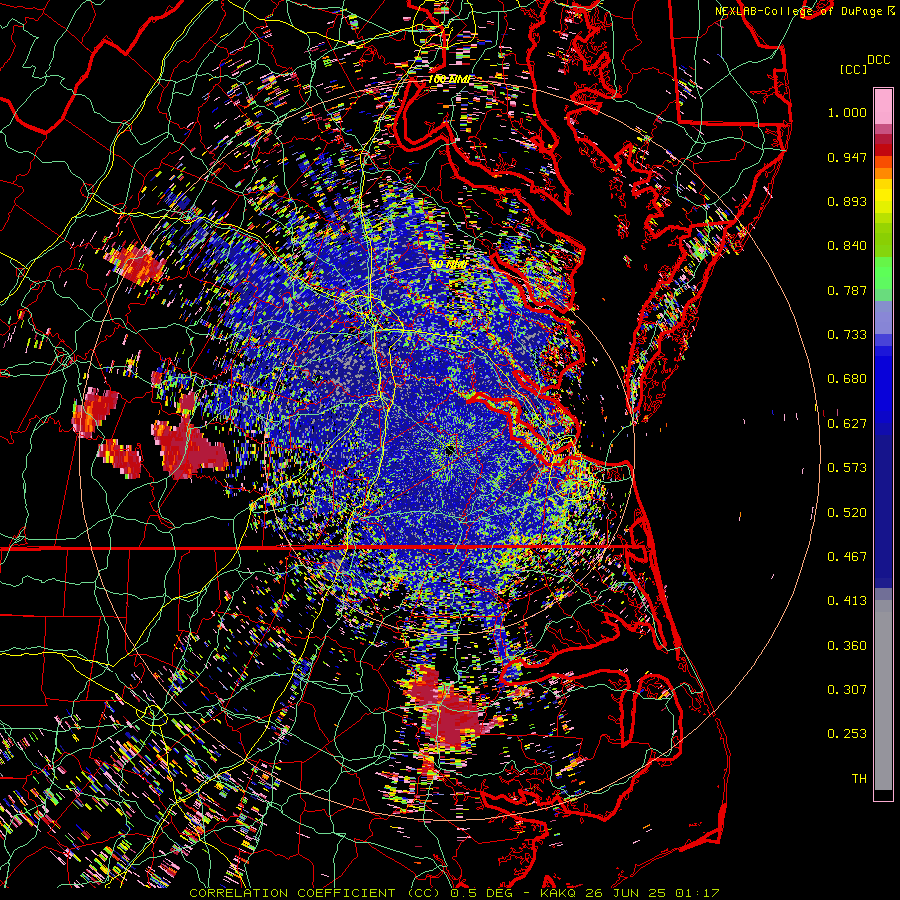This screenshot has width=900, height=900.
Task: Click the radar site center marker
Action: pos(449,451)
